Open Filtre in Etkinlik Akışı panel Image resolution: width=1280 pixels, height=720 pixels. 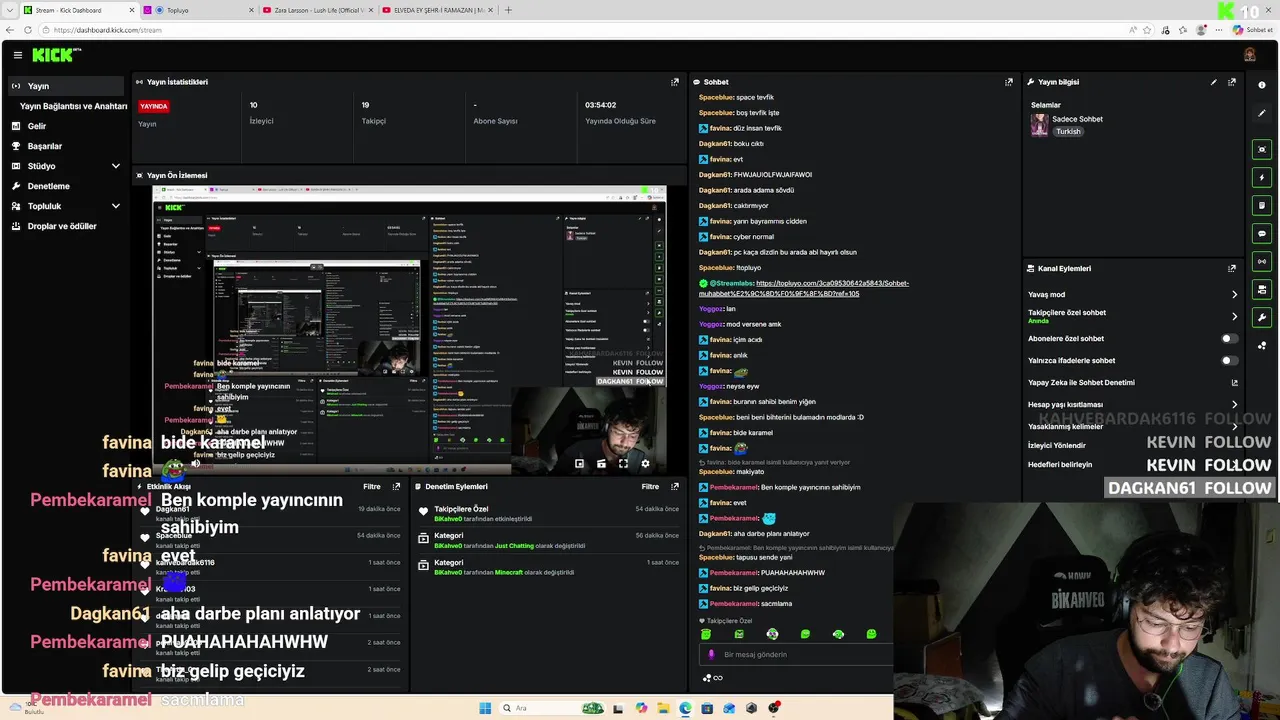tap(372, 487)
